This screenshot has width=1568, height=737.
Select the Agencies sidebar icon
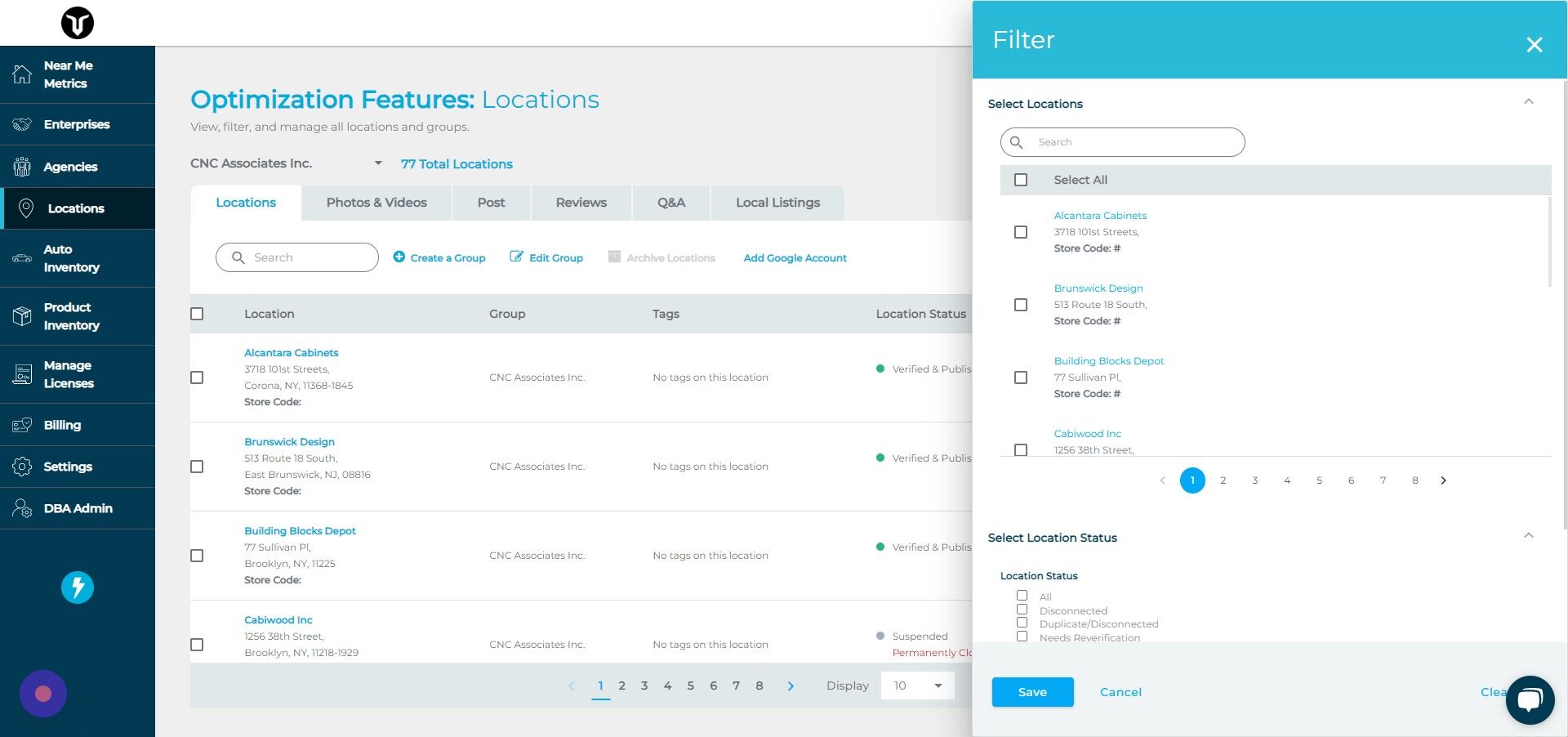tap(22, 166)
